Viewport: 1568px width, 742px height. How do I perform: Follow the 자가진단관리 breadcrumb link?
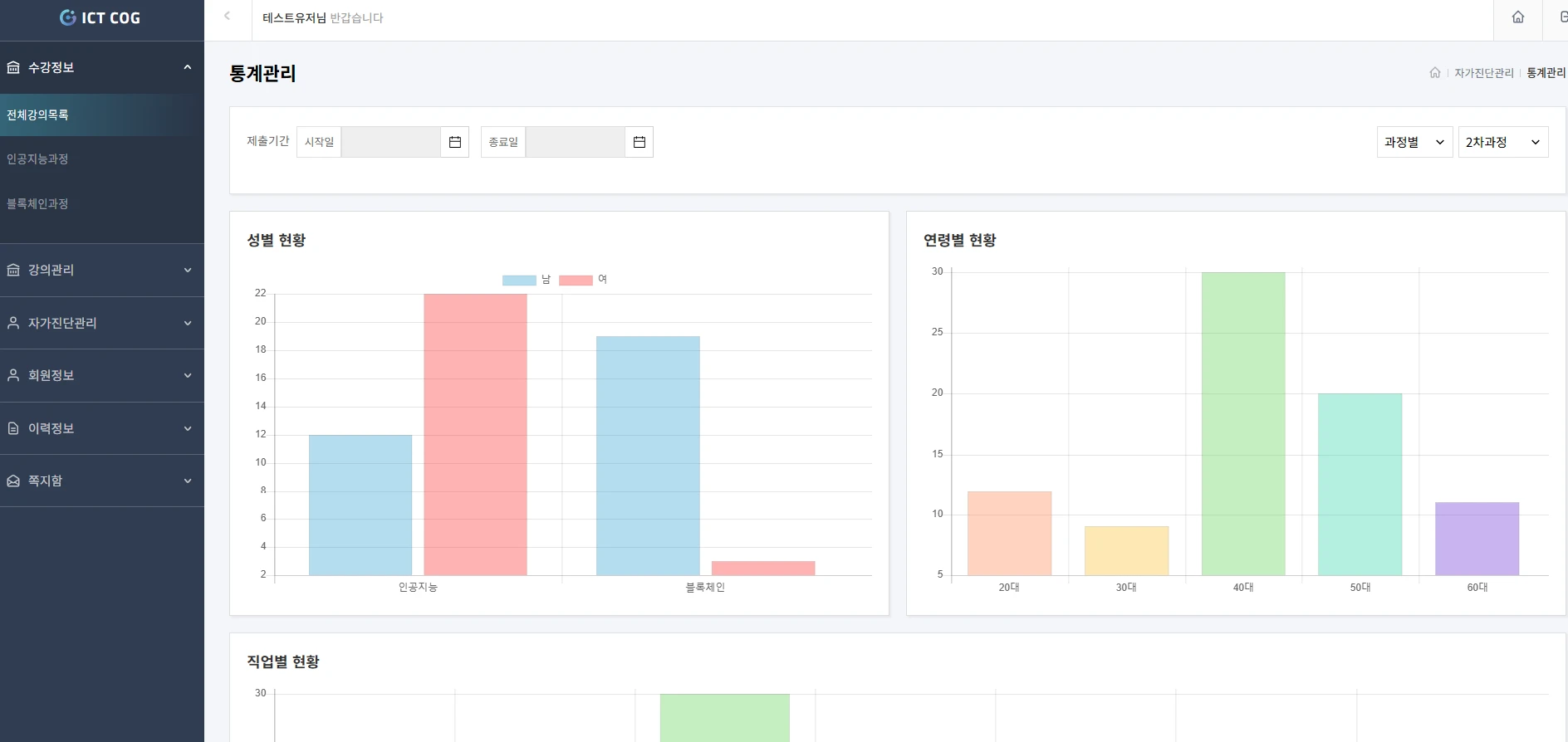1484,73
